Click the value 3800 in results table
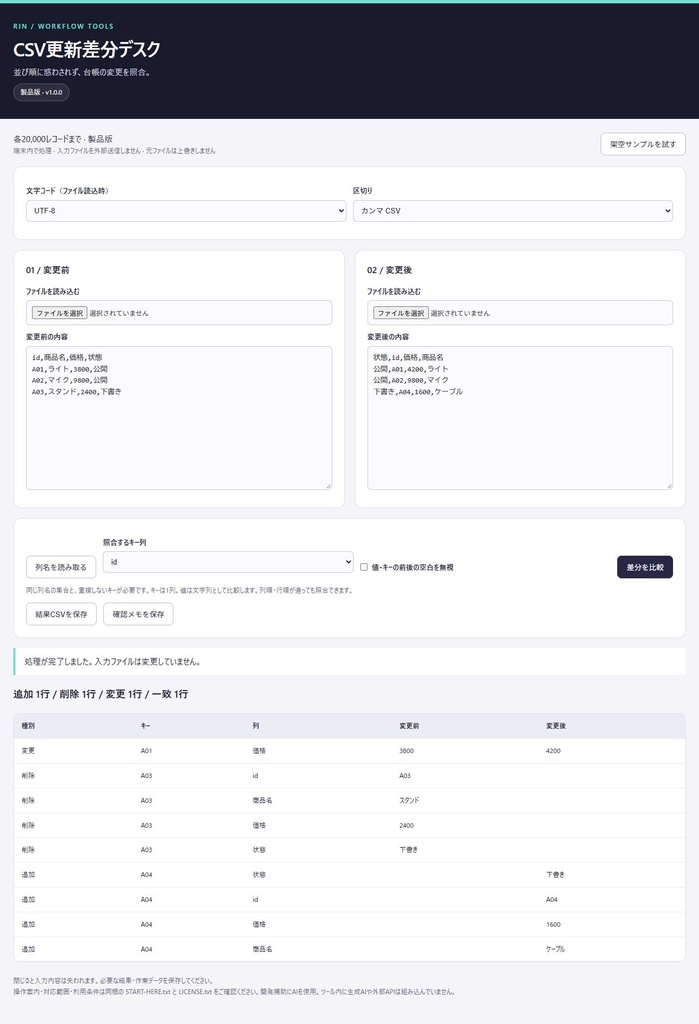 [406, 750]
